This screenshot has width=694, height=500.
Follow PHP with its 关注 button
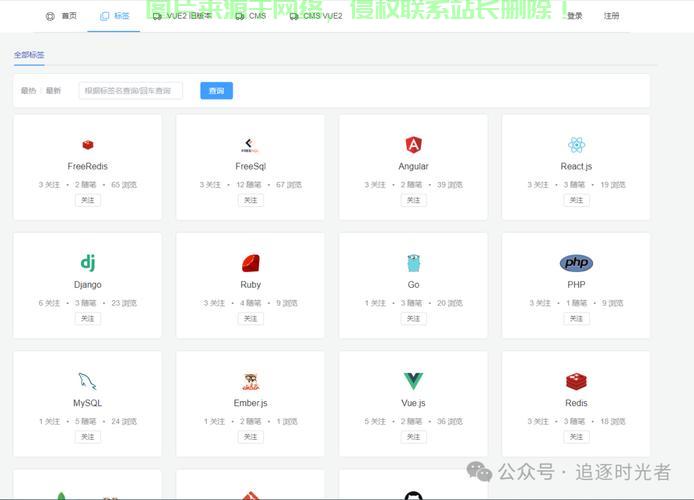576,319
